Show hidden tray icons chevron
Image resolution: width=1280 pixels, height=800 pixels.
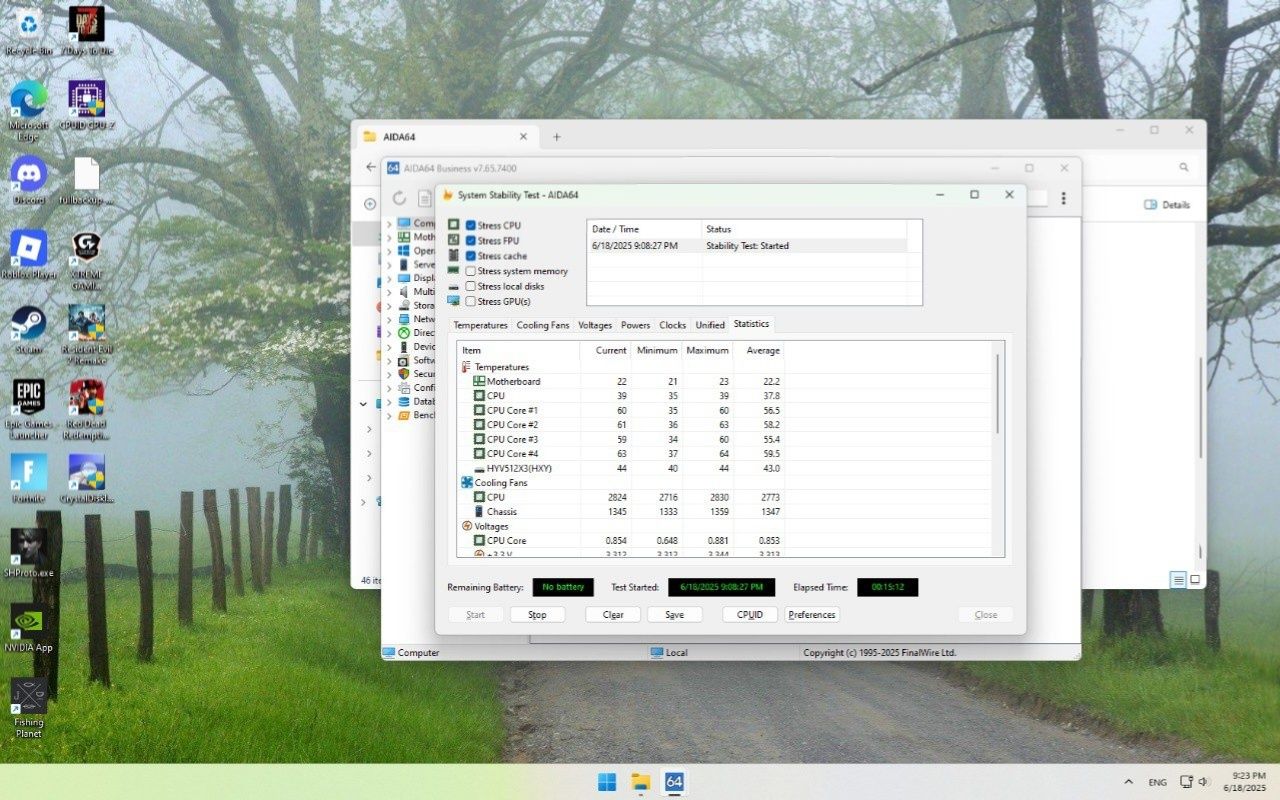click(x=1129, y=782)
